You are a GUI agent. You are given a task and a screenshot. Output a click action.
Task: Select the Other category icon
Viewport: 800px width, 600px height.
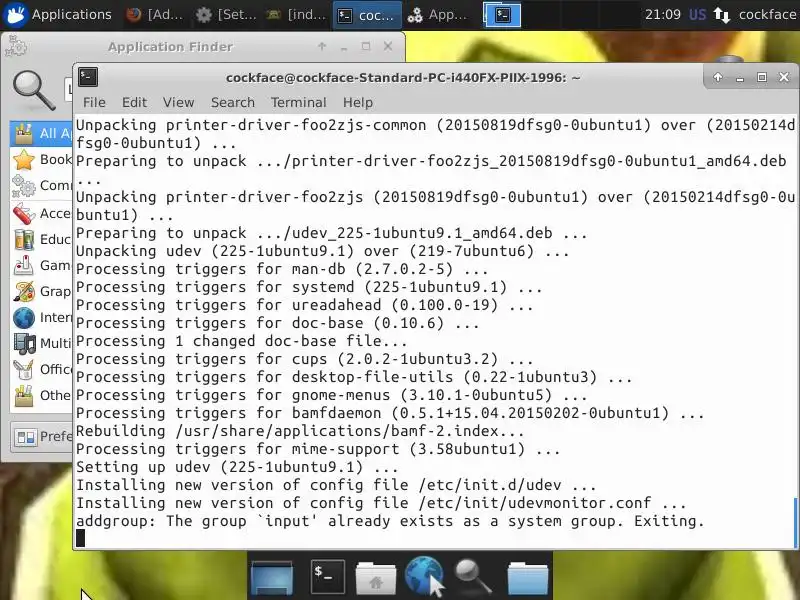(24, 396)
